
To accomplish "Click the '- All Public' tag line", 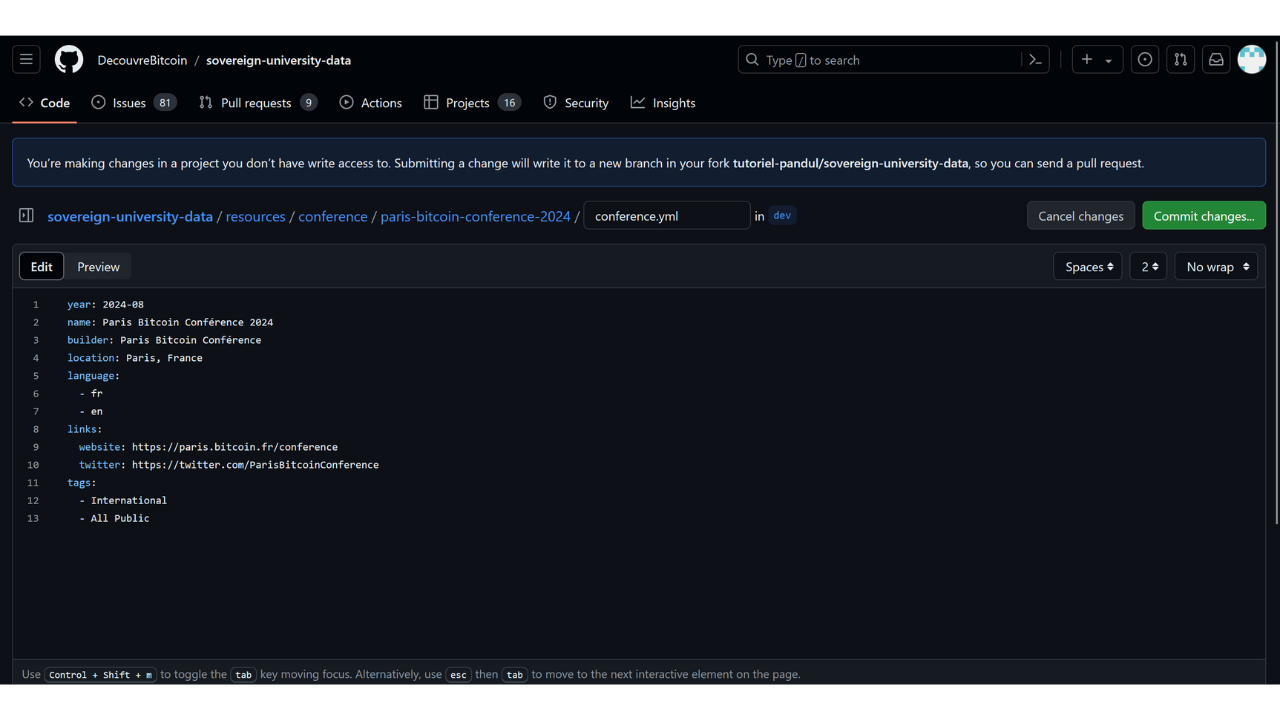I will [x=114, y=518].
